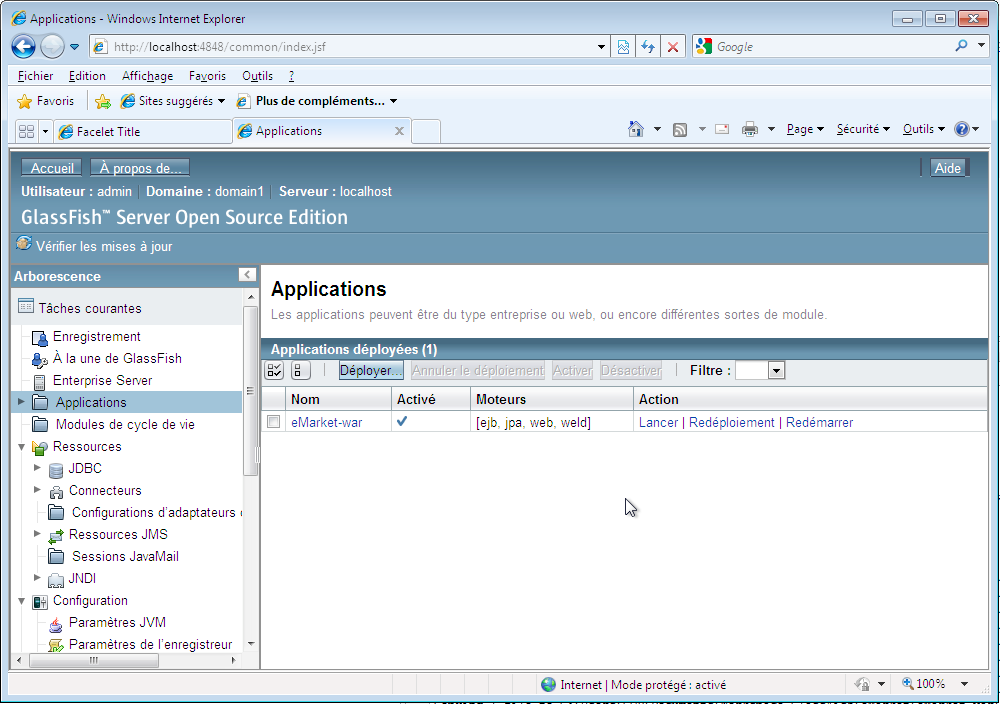
Task: Expand the JDBC tree node
Action: [37, 467]
